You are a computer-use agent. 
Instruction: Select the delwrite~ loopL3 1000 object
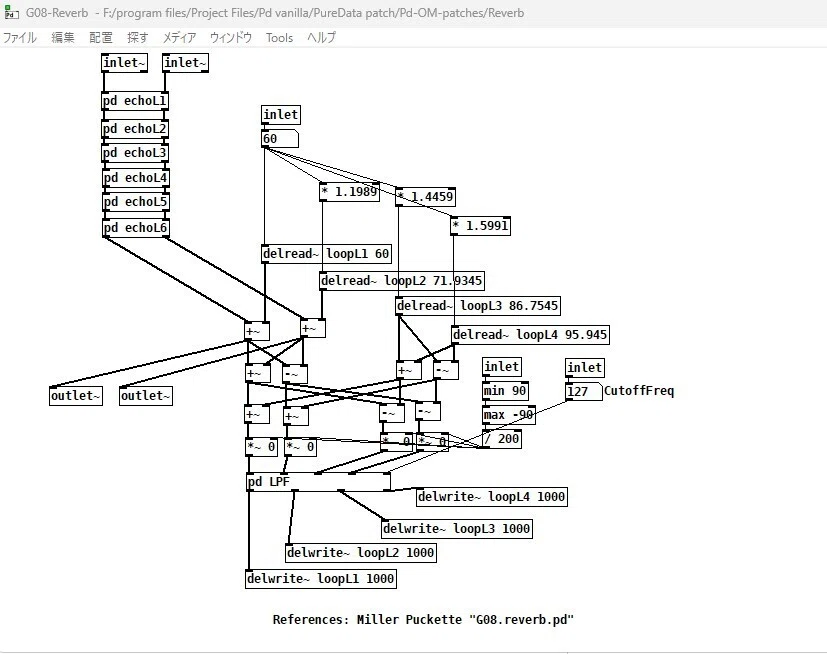457,529
